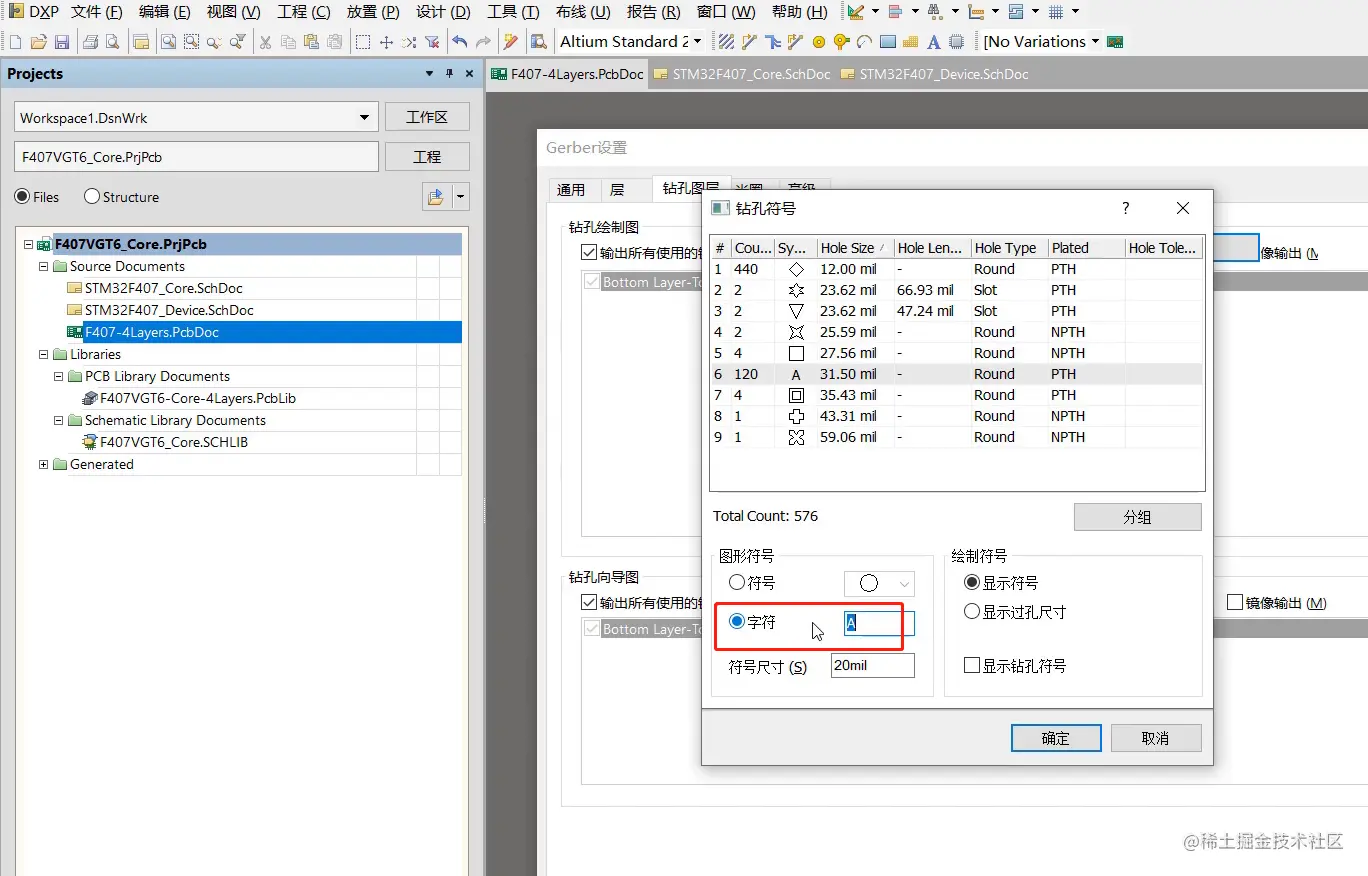Click the 工作区 button
The image size is (1368, 876).
tap(427, 117)
